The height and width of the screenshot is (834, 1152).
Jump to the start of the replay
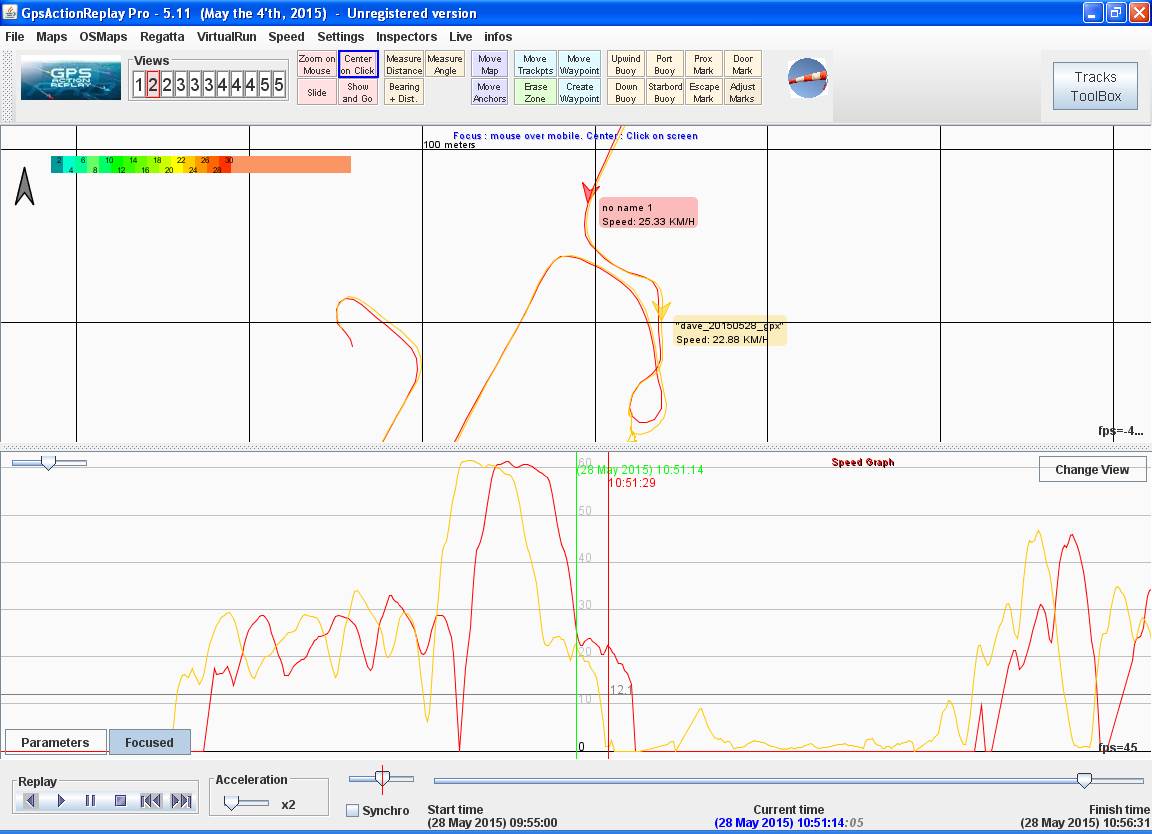(x=151, y=800)
